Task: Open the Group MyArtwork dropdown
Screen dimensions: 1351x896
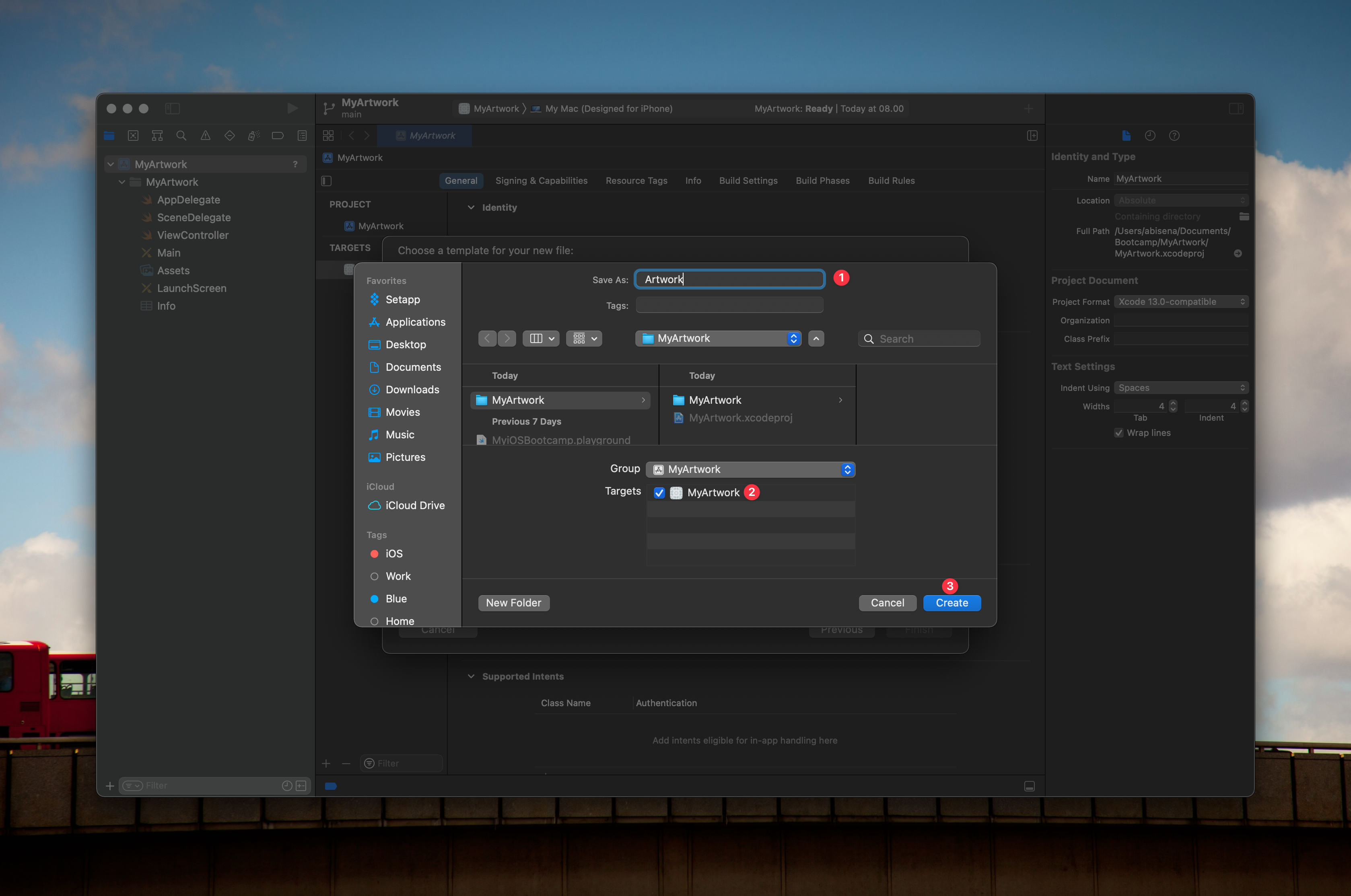Action: point(750,469)
